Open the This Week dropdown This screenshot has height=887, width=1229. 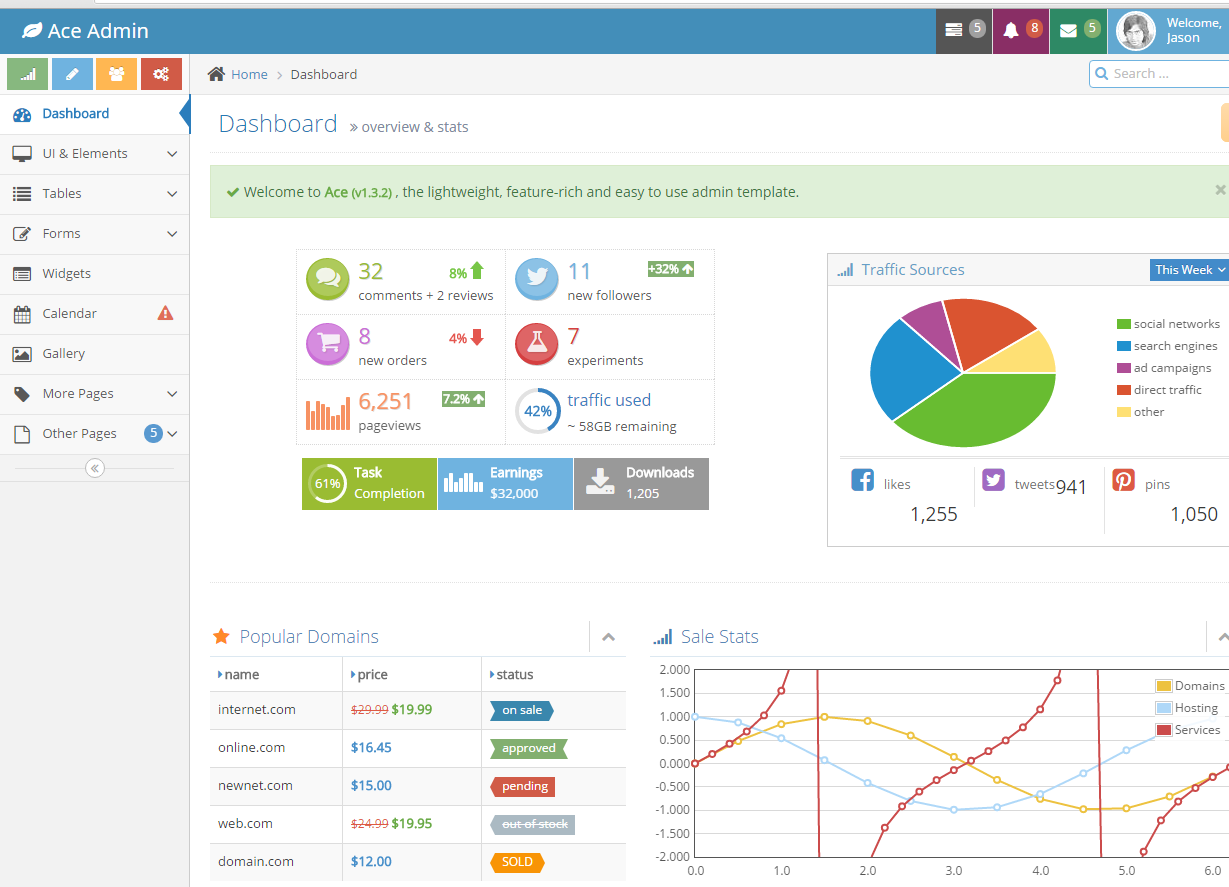[x=1189, y=270]
